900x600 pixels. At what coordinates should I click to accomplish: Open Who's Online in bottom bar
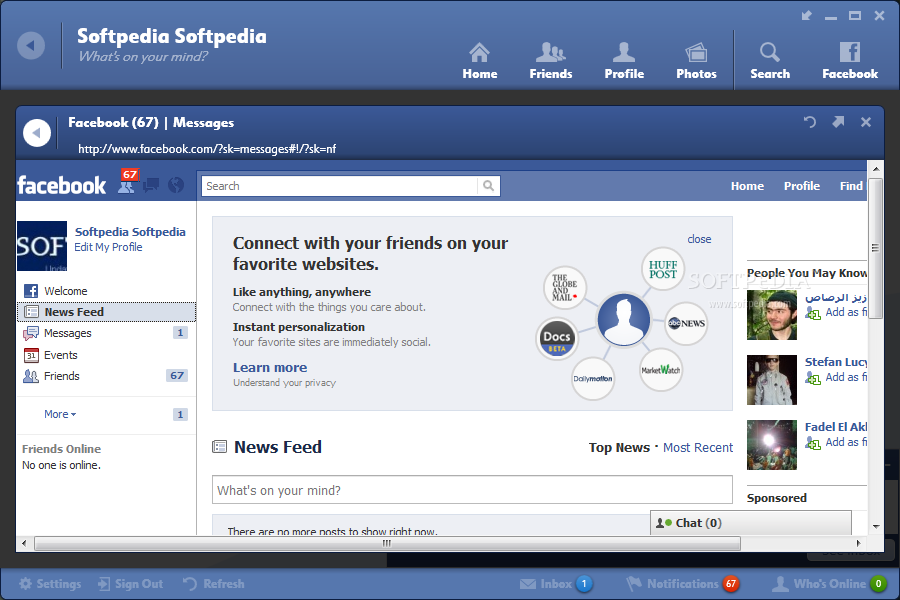tap(829, 584)
